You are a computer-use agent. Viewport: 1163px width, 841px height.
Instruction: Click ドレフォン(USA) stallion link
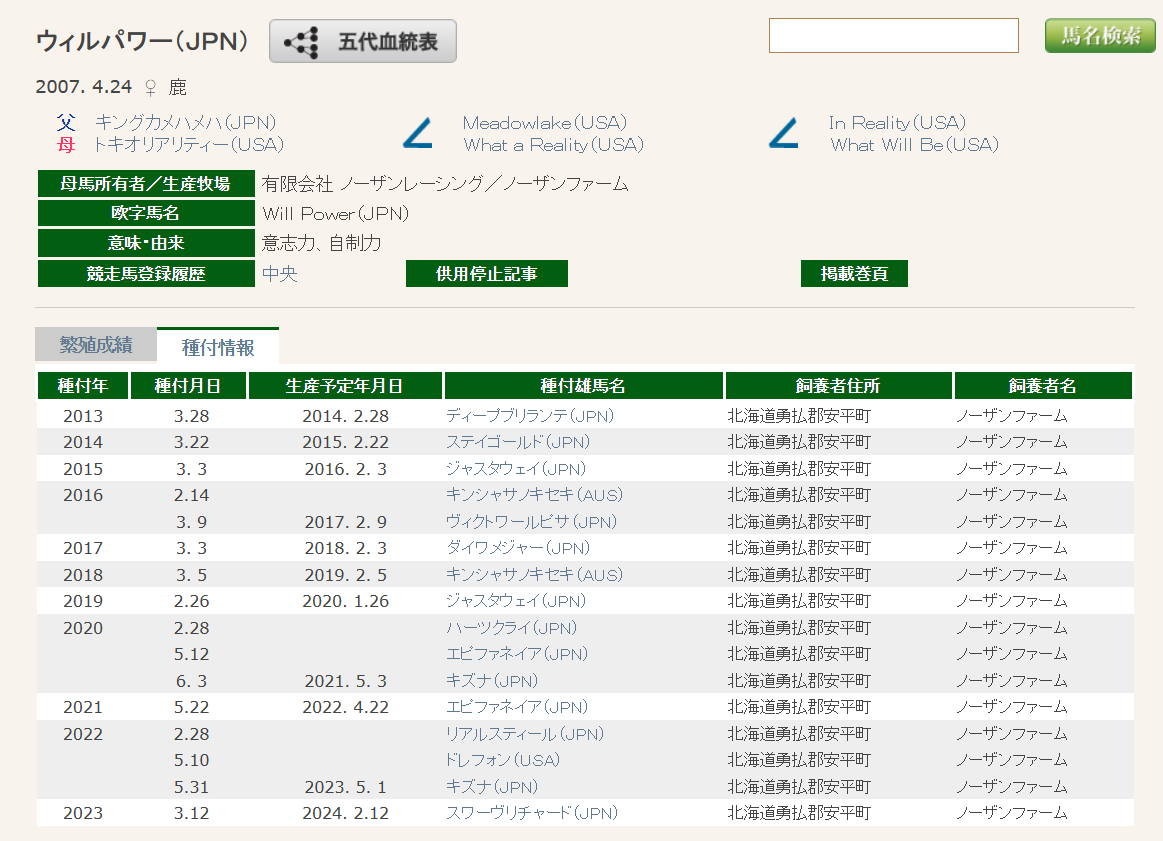point(502,760)
